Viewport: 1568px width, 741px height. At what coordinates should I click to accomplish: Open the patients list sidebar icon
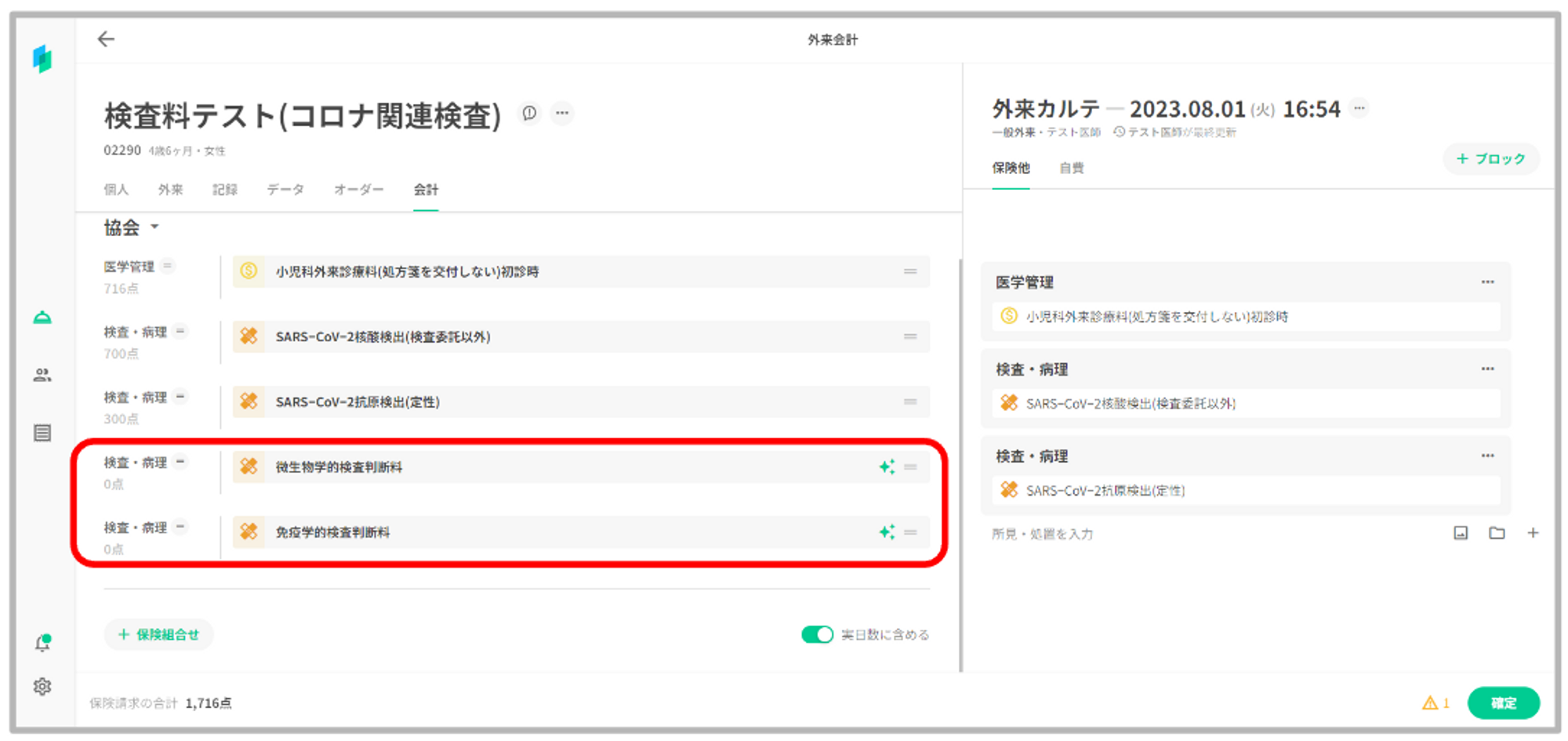[x=42, y=376]
